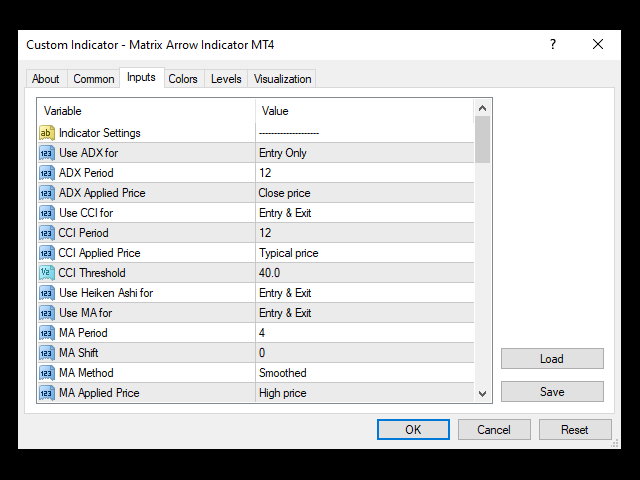Switch to the Visualization tab
Viewport: 640px width, 480px height.
282,79
